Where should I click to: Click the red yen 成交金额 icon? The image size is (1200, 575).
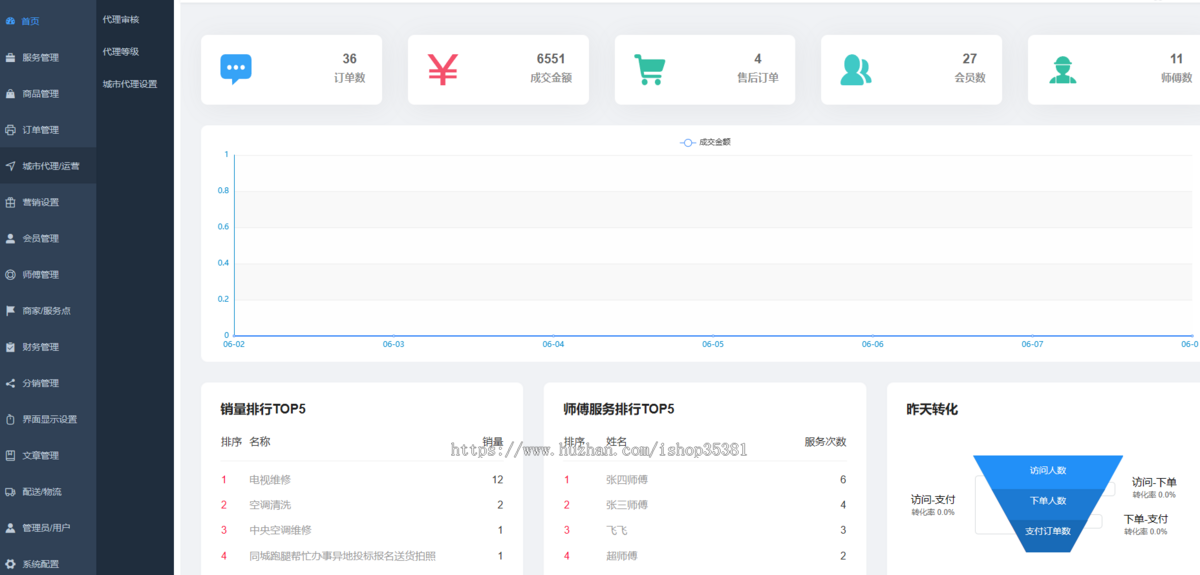[442, 69]
